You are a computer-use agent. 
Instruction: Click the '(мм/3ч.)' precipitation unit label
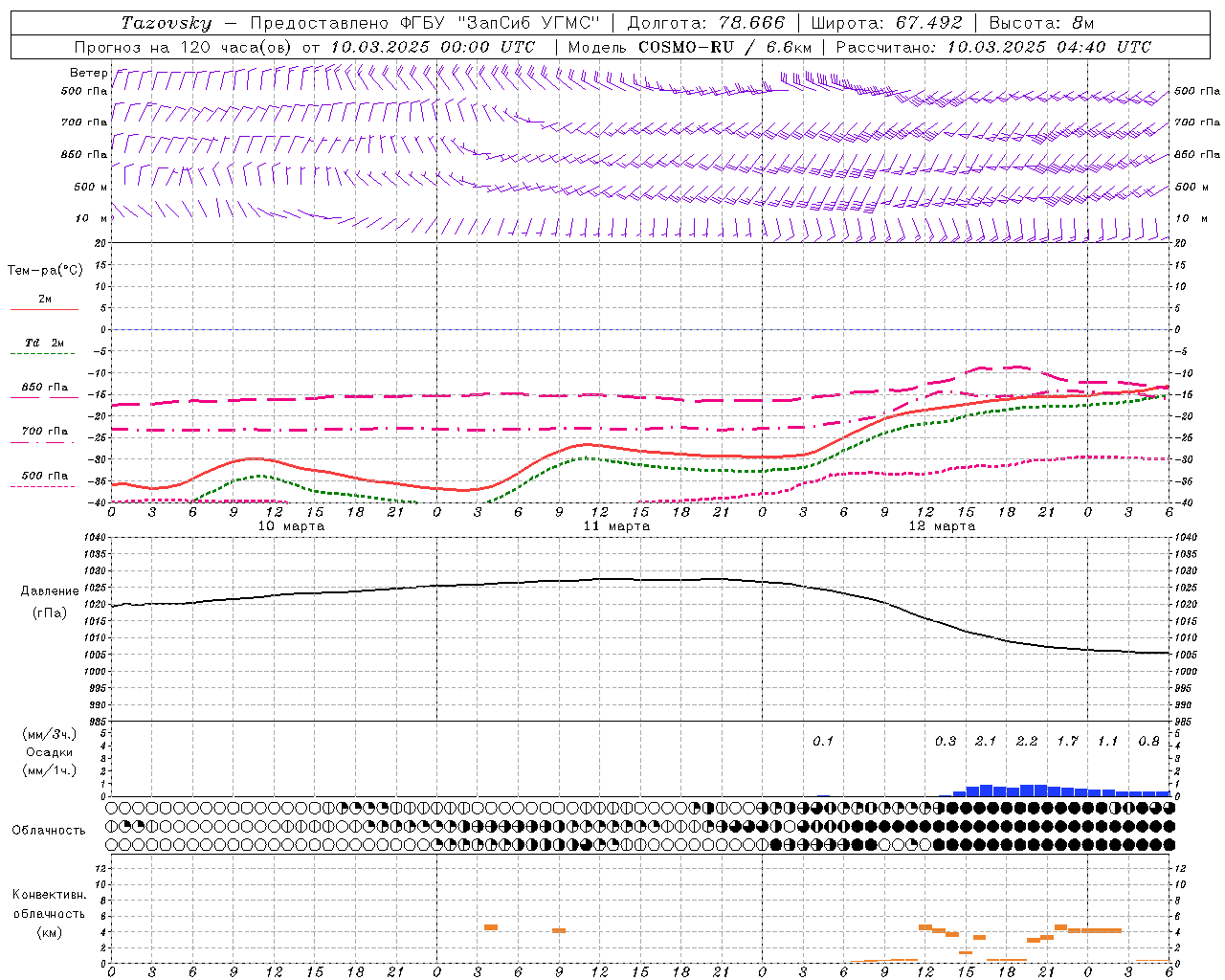(x=50, y=734)
